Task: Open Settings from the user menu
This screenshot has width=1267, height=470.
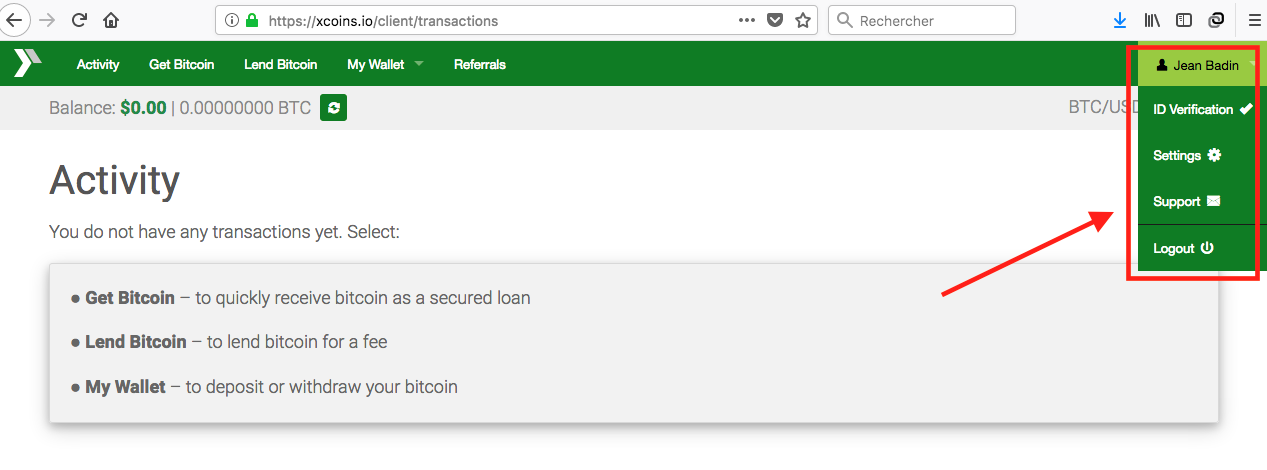Action: (x=1187, y=156)
